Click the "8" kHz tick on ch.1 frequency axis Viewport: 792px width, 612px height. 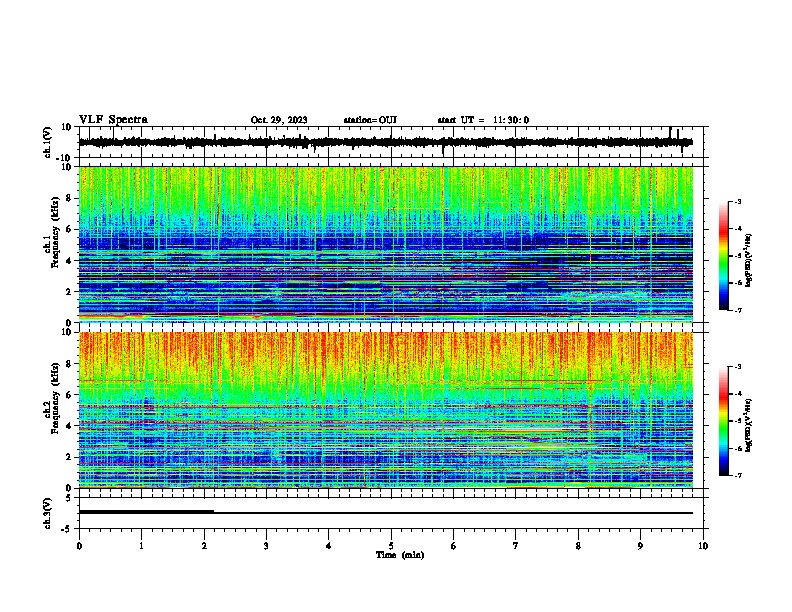coord(69,198)
